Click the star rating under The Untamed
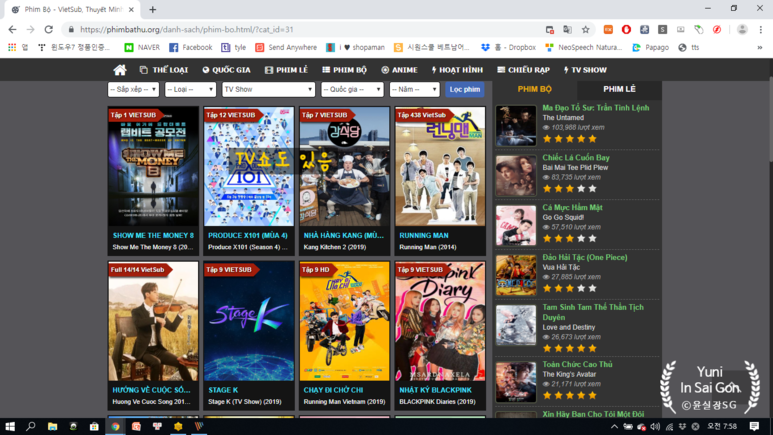Image resolution: width=773 pixels, height=435 pixels. (569, 139)
